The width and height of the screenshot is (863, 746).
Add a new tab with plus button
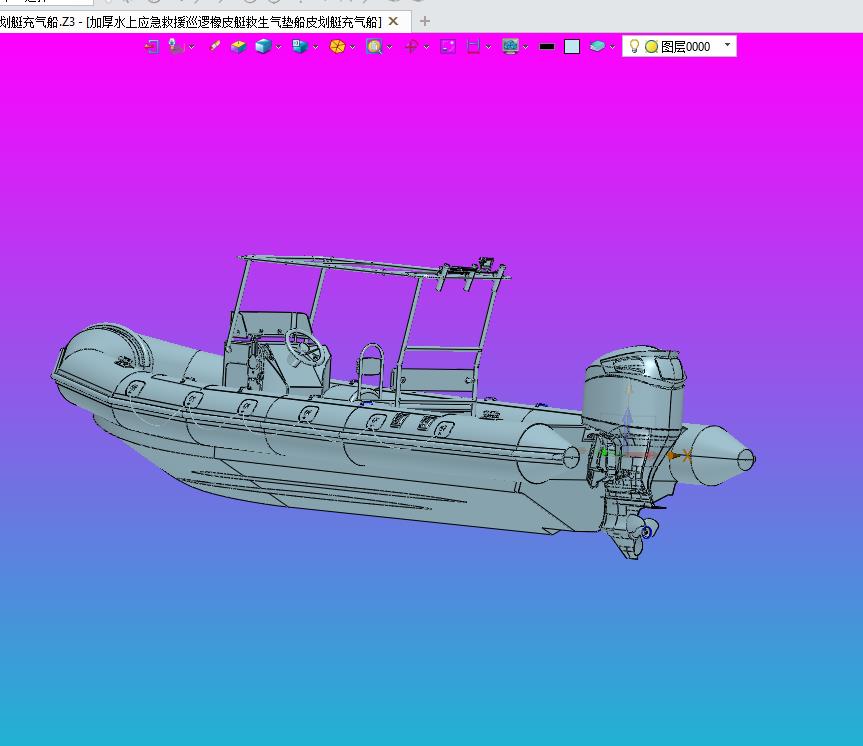tap(424, 21)
